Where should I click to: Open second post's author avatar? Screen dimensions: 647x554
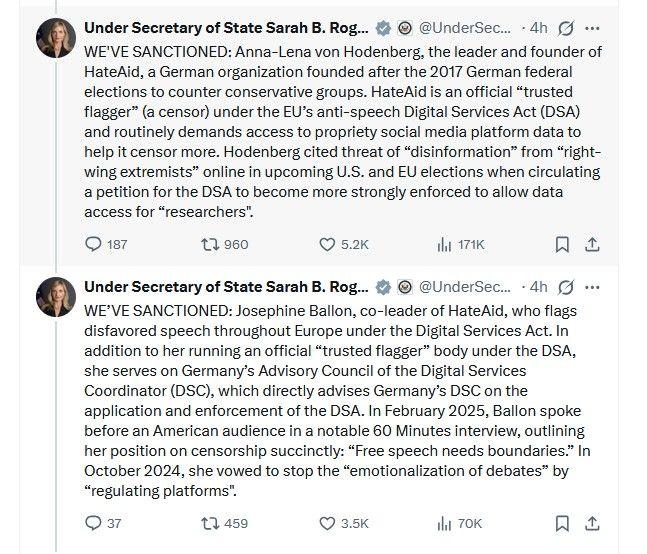coord(54,297)
